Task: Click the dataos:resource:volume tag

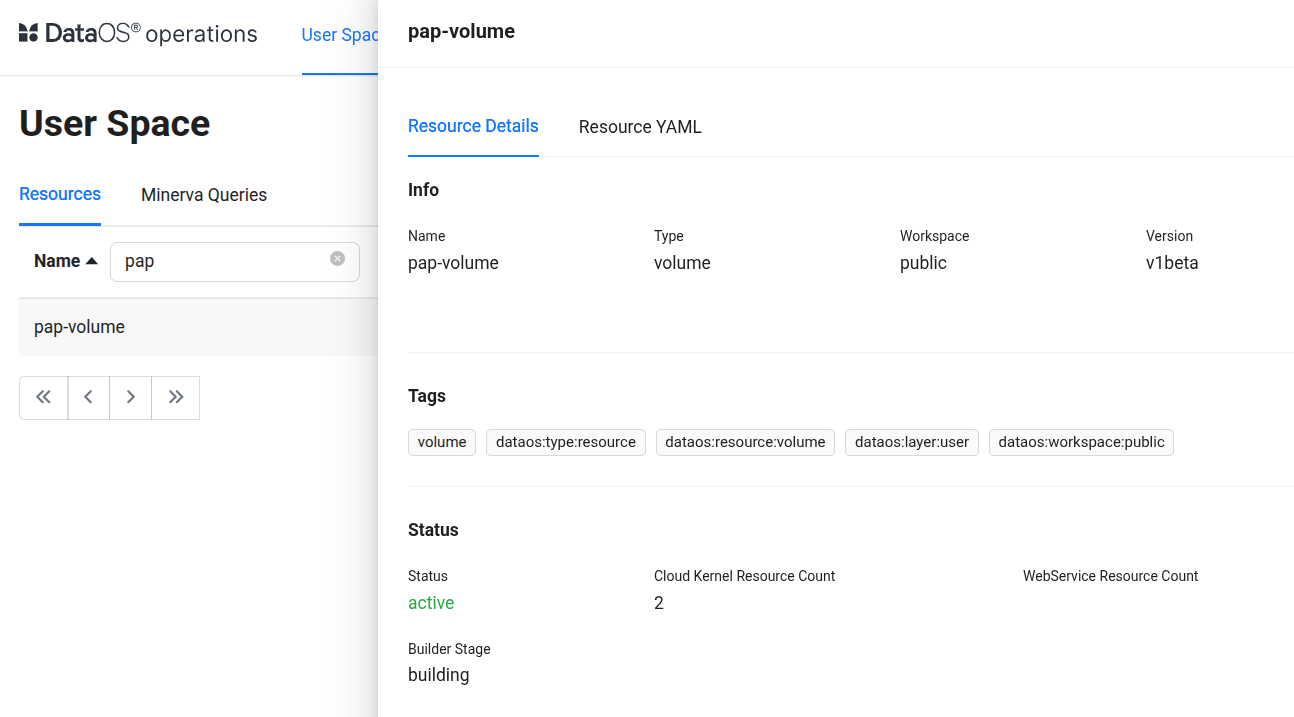Action: click(x=745, y=442)
